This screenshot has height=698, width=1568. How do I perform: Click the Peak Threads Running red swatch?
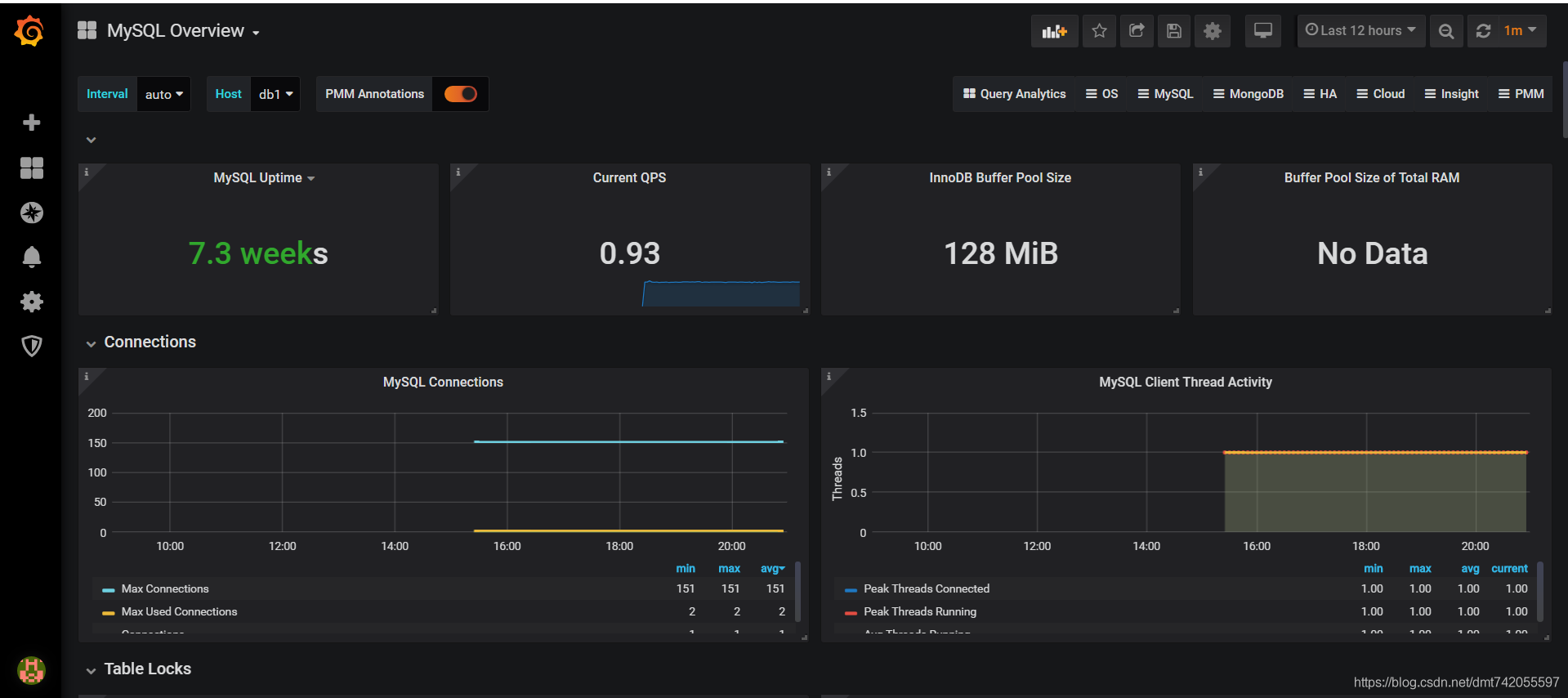point(851,613)
